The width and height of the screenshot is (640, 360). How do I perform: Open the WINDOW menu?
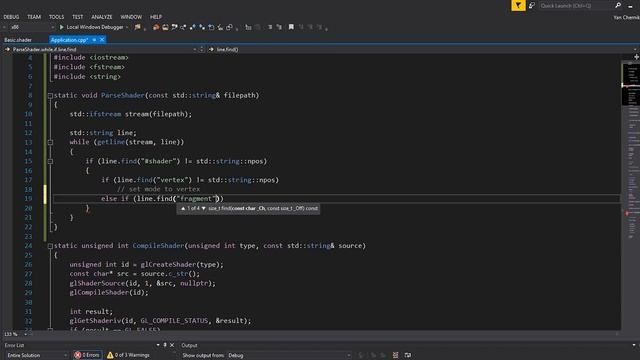pyautogui.click(x=131, y=17)
